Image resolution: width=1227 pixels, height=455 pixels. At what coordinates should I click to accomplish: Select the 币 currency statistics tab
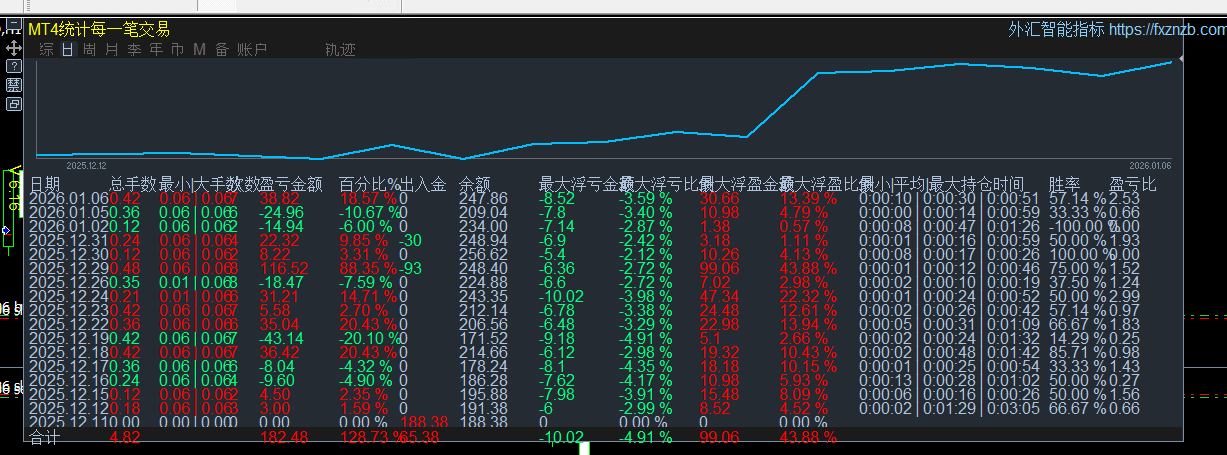click(x=178, y=49)
